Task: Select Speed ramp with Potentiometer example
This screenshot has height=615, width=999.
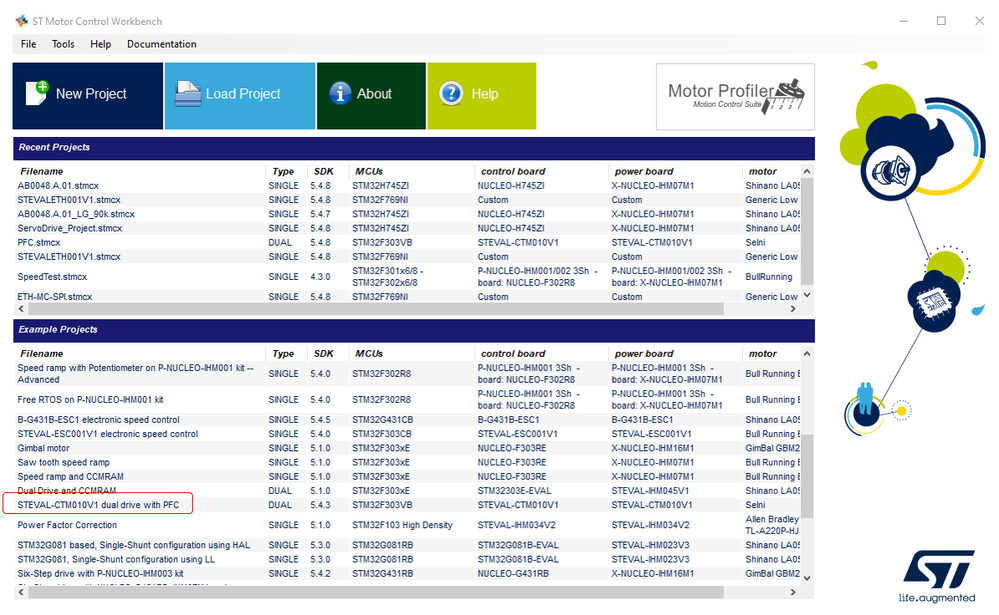Action: 135,373
